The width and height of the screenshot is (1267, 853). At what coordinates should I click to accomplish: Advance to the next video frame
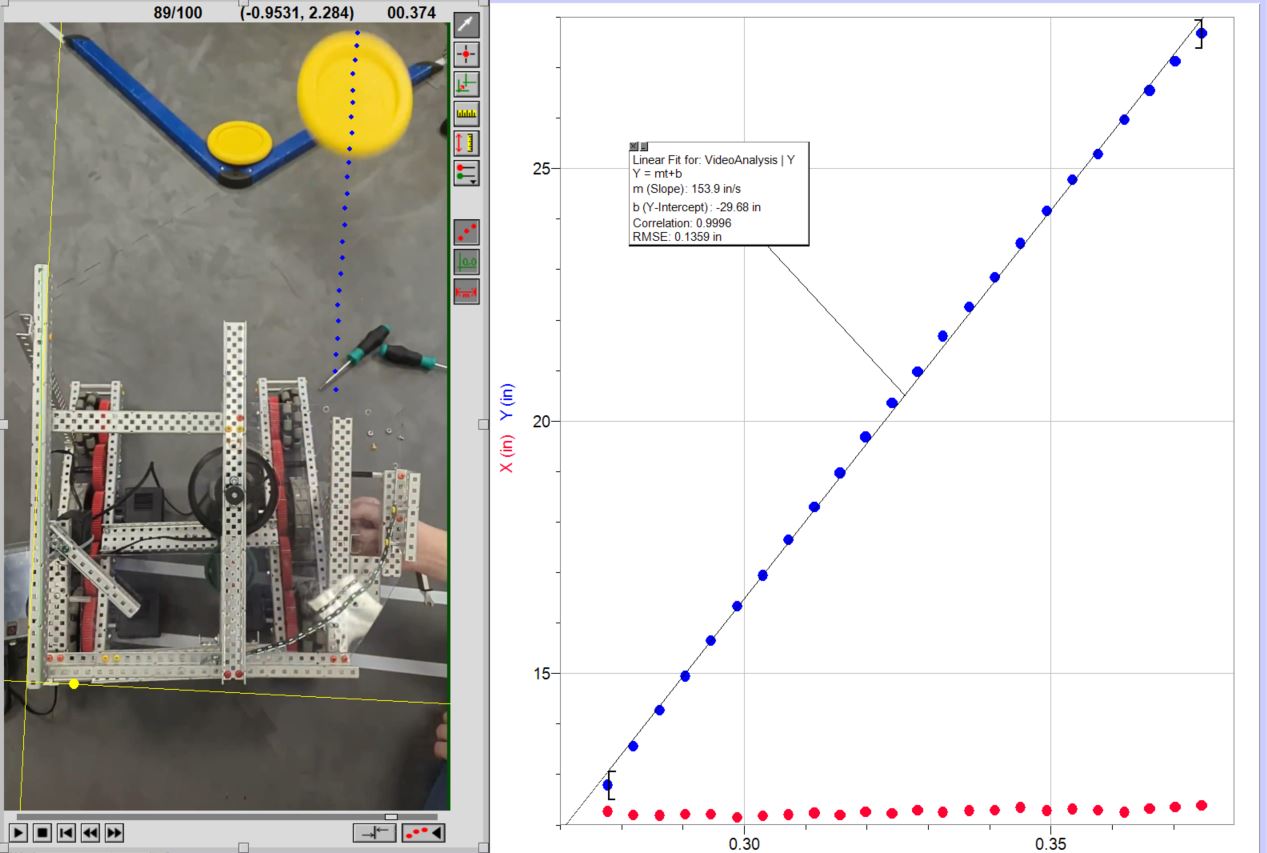coord(114,832)
